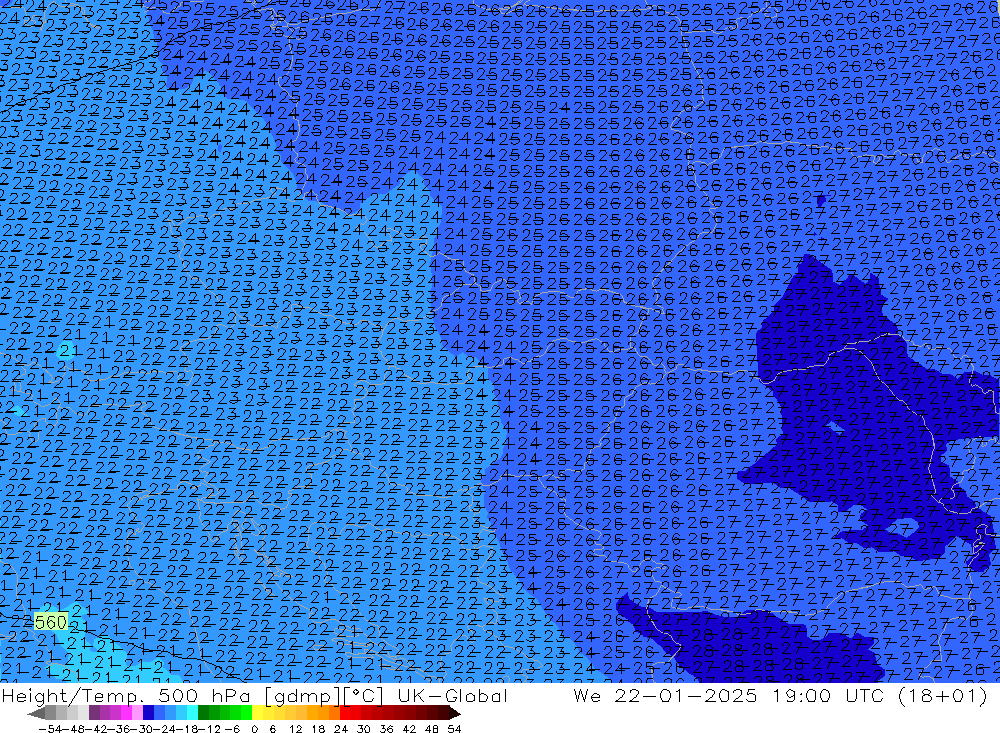Screen dimensions: 1000x733
Task: Pick the cyan swatch left of dark green
Action: coord(192,713)
